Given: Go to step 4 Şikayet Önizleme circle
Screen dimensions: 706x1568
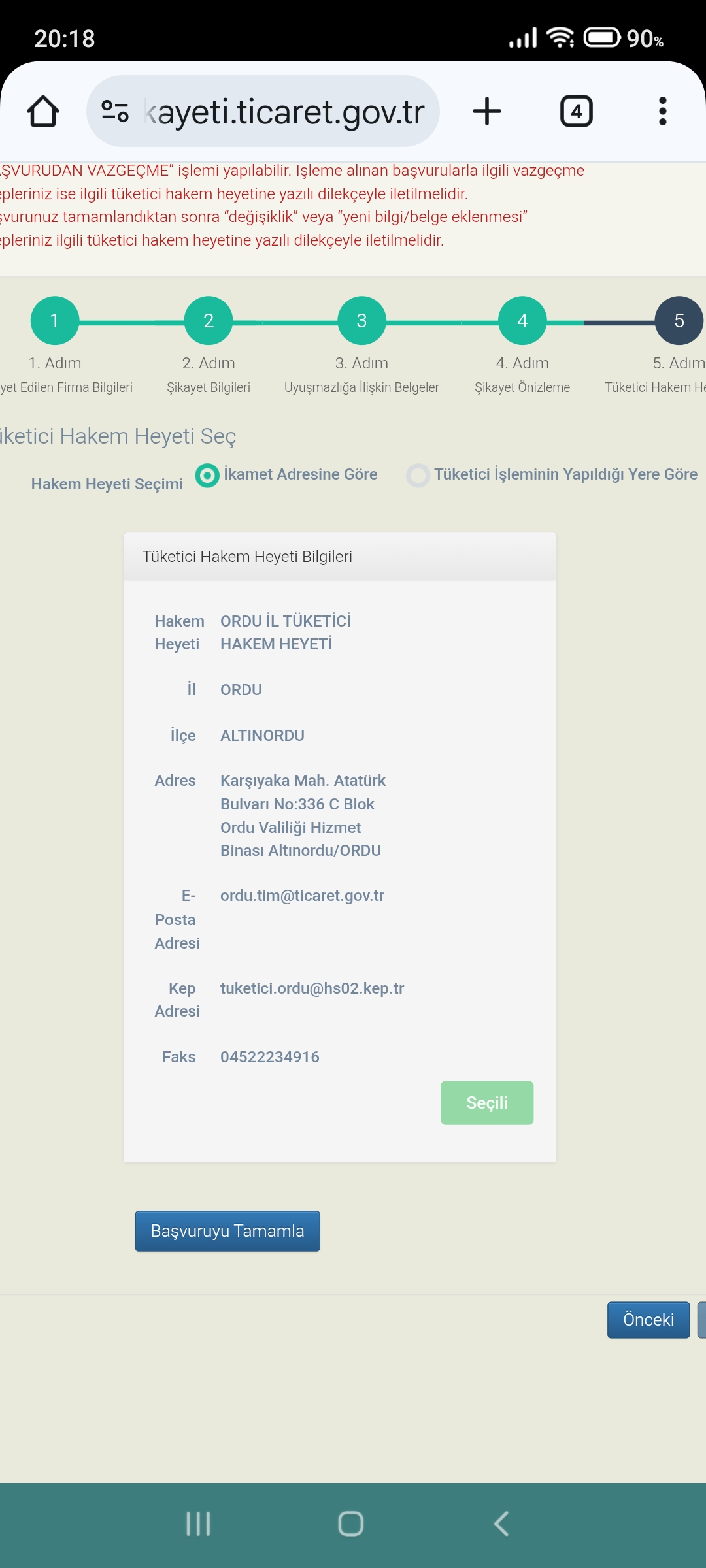Looking at the screenshot, I should pos(522,320).
